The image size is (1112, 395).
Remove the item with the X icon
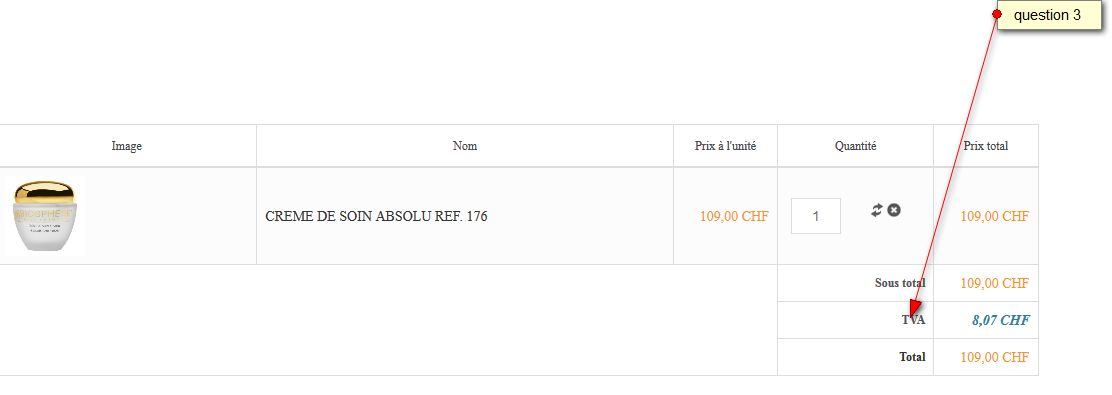[894, 210]
